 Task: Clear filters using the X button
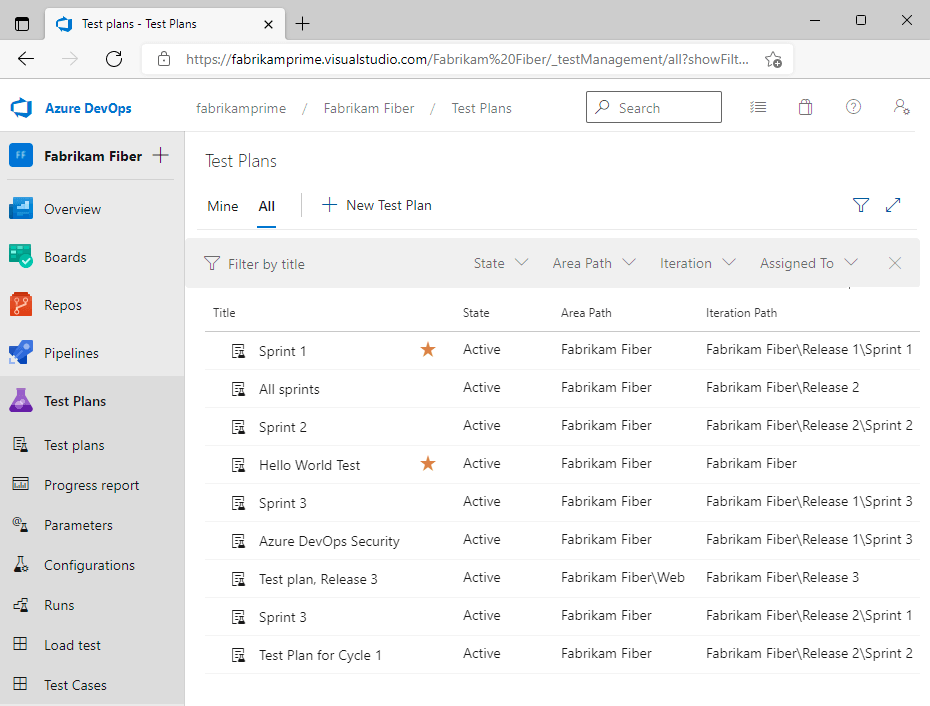(x=895, y=263)
